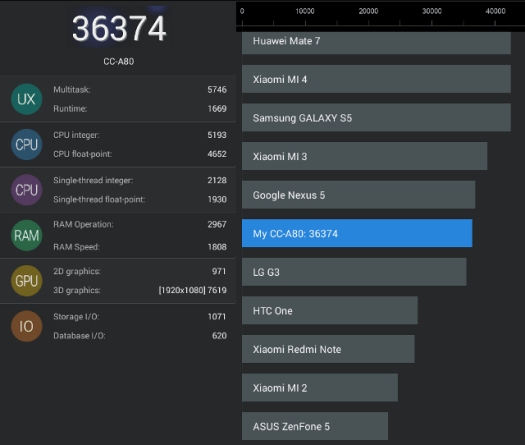525x445 pixels.
Task: Pick the Xiaomi MI 3 bar
Action: pos(365,156)
